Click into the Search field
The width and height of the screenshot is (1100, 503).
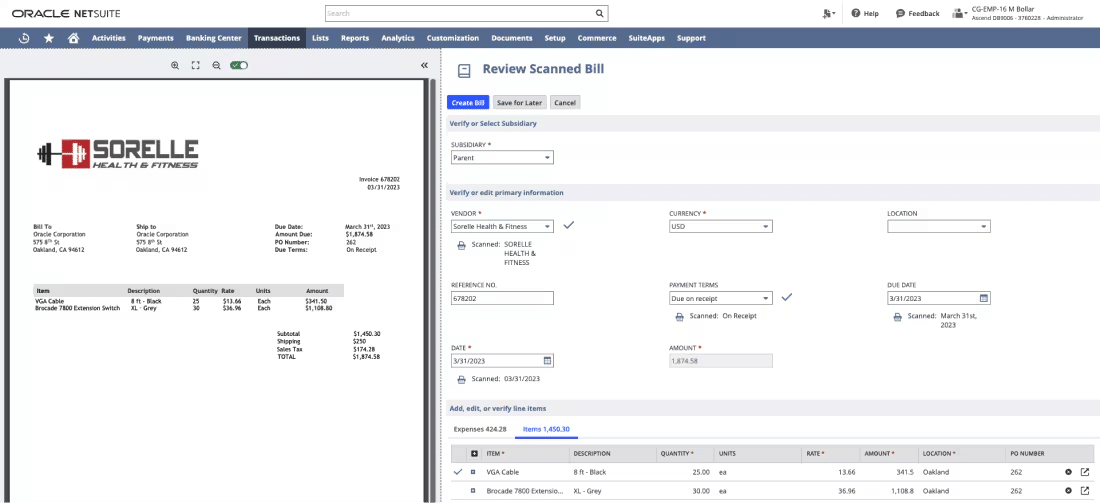(460, 13)
